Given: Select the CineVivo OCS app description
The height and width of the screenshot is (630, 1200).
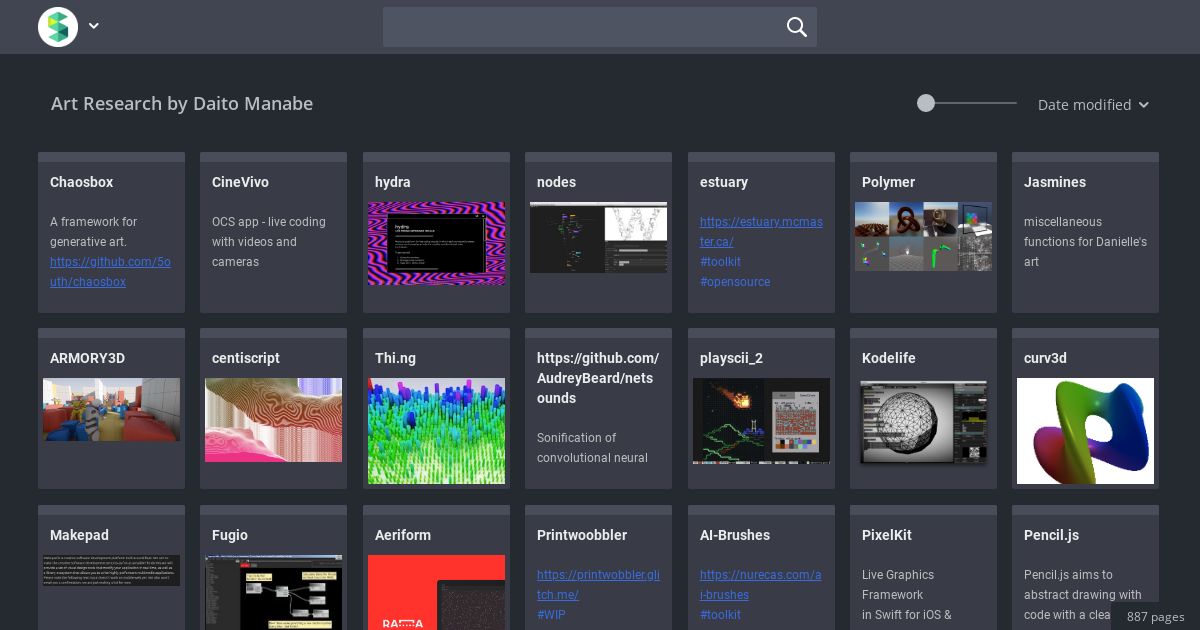Looking at the screenshot, I should point(268,242).
